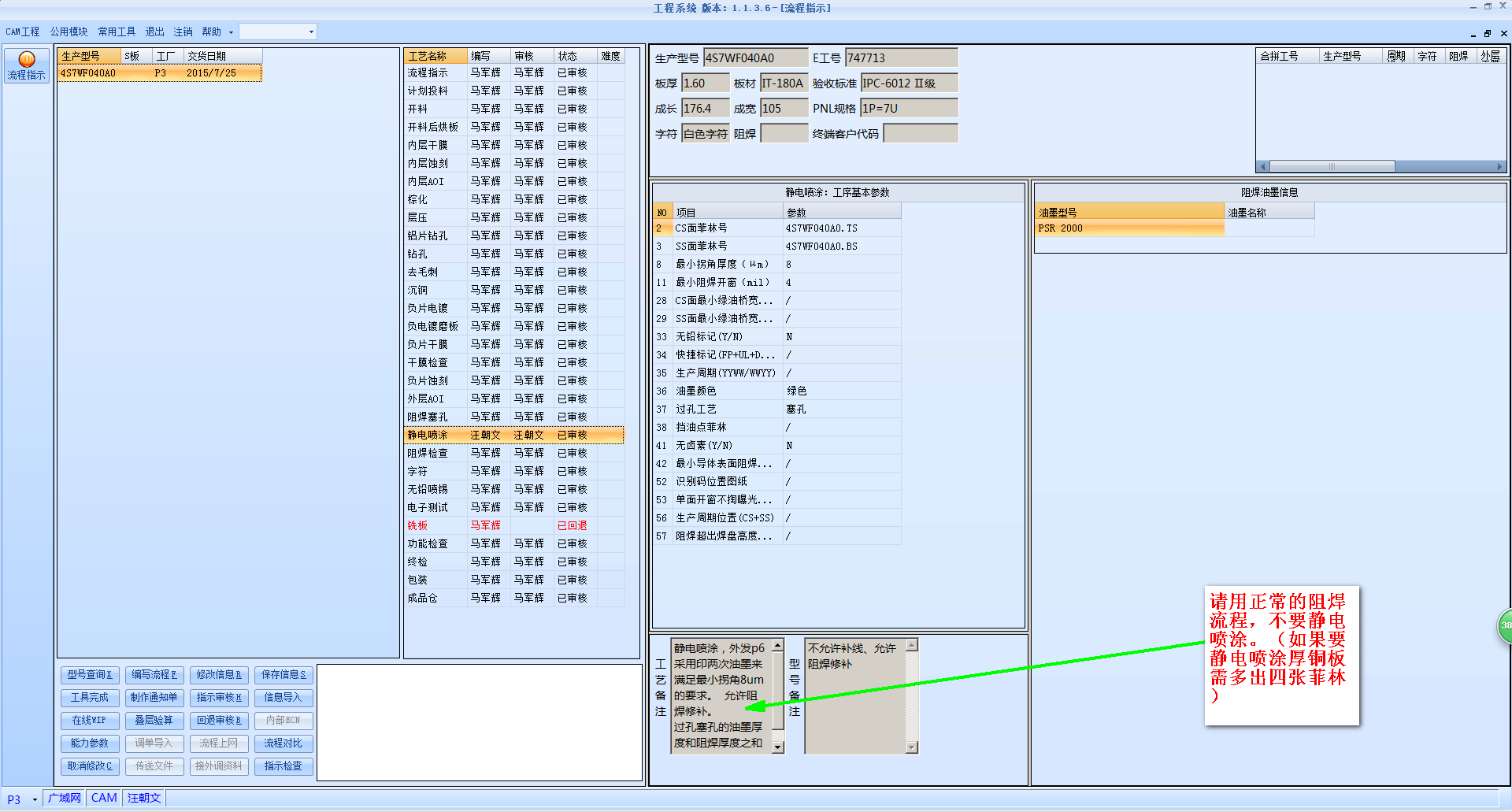Image resolution: width=1512 pixels, height=812 pixels.
Task: Click inside the 工艺备注 remarks text box
Action: [721, 695]
